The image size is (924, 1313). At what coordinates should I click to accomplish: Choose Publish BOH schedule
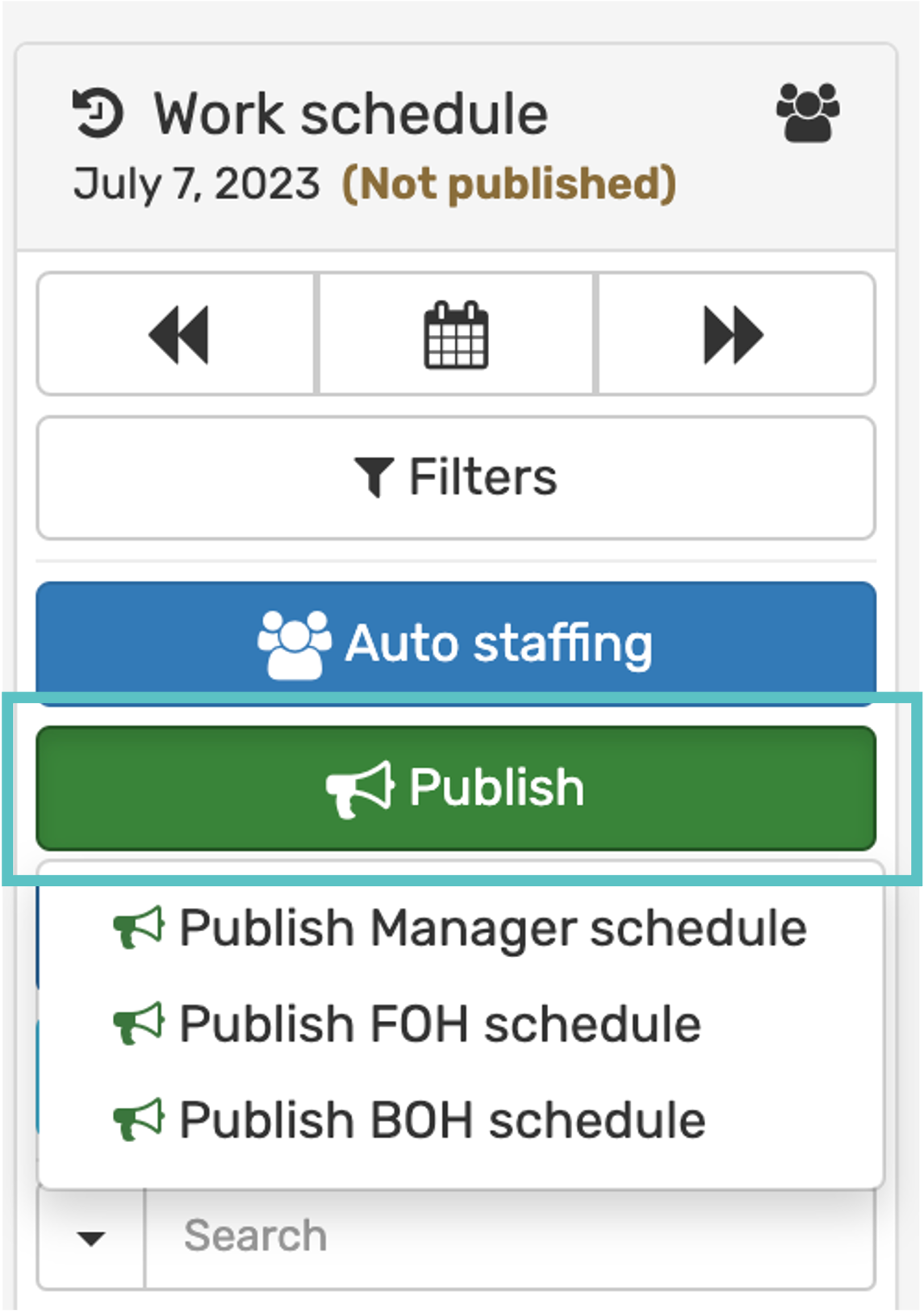pyautogui.click(x=442, y=1120)
